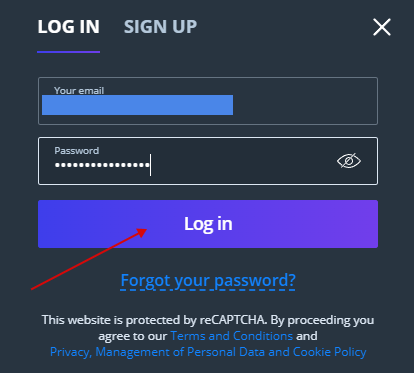Select the LOG IN tab
This screenshot has height=373, width=414.
click(x=68, y=27)
